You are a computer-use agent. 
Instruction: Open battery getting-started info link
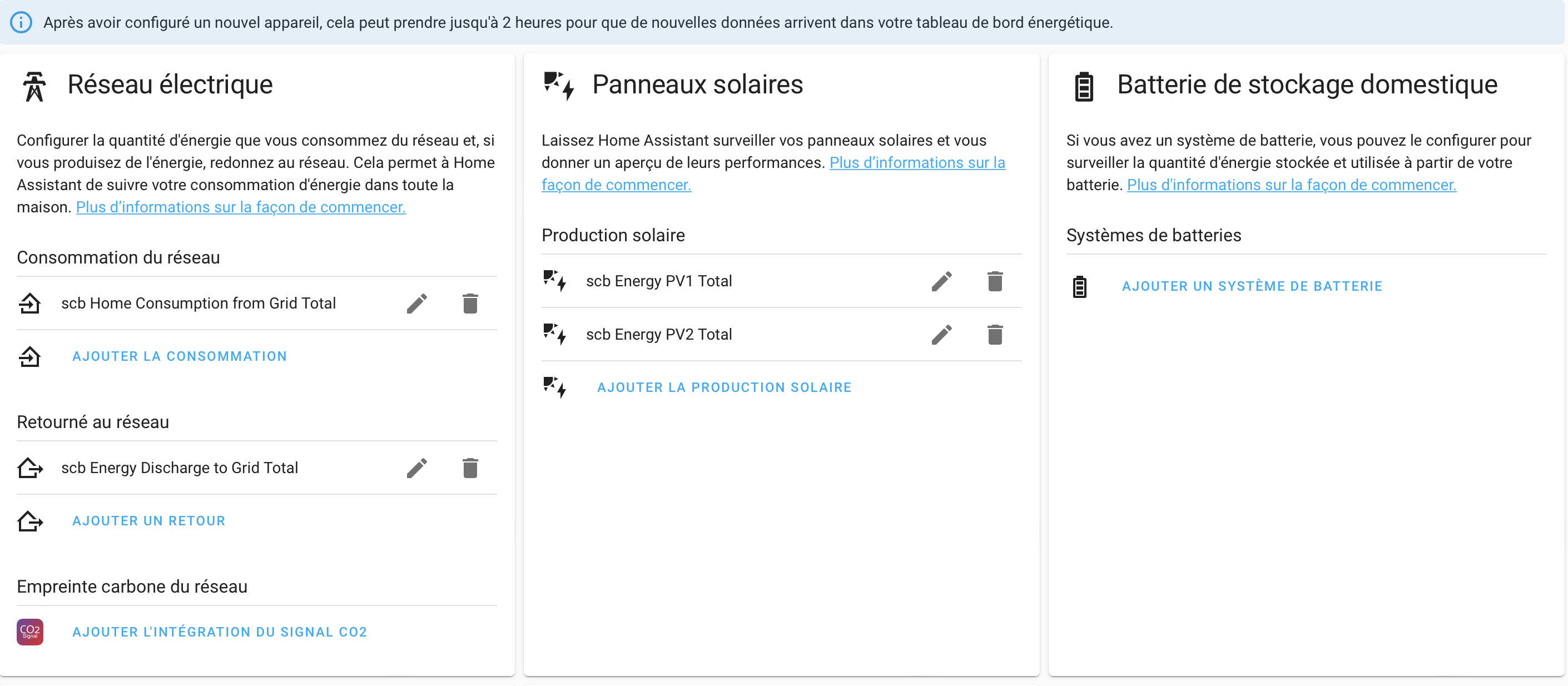[x=1291, y=185]
